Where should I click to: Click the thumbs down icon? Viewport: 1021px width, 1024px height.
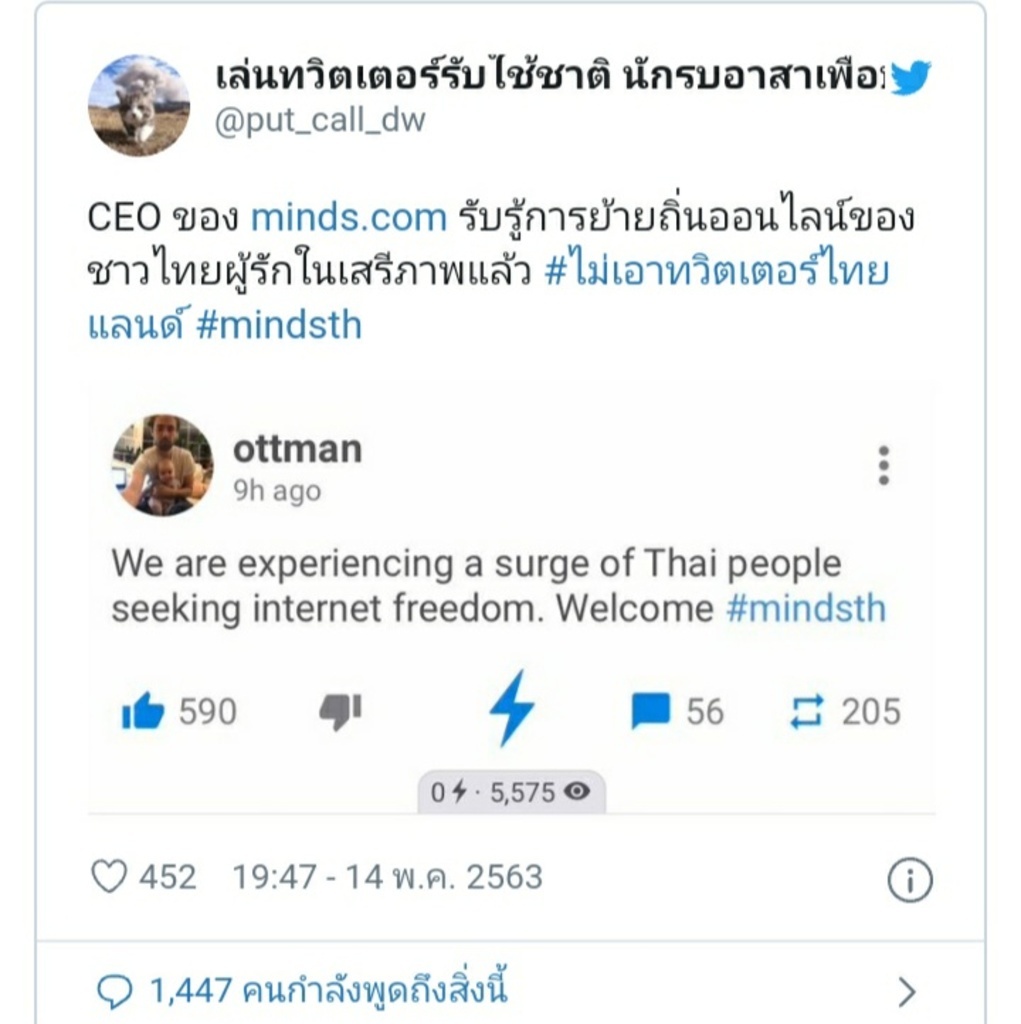(x=340, y=711)
